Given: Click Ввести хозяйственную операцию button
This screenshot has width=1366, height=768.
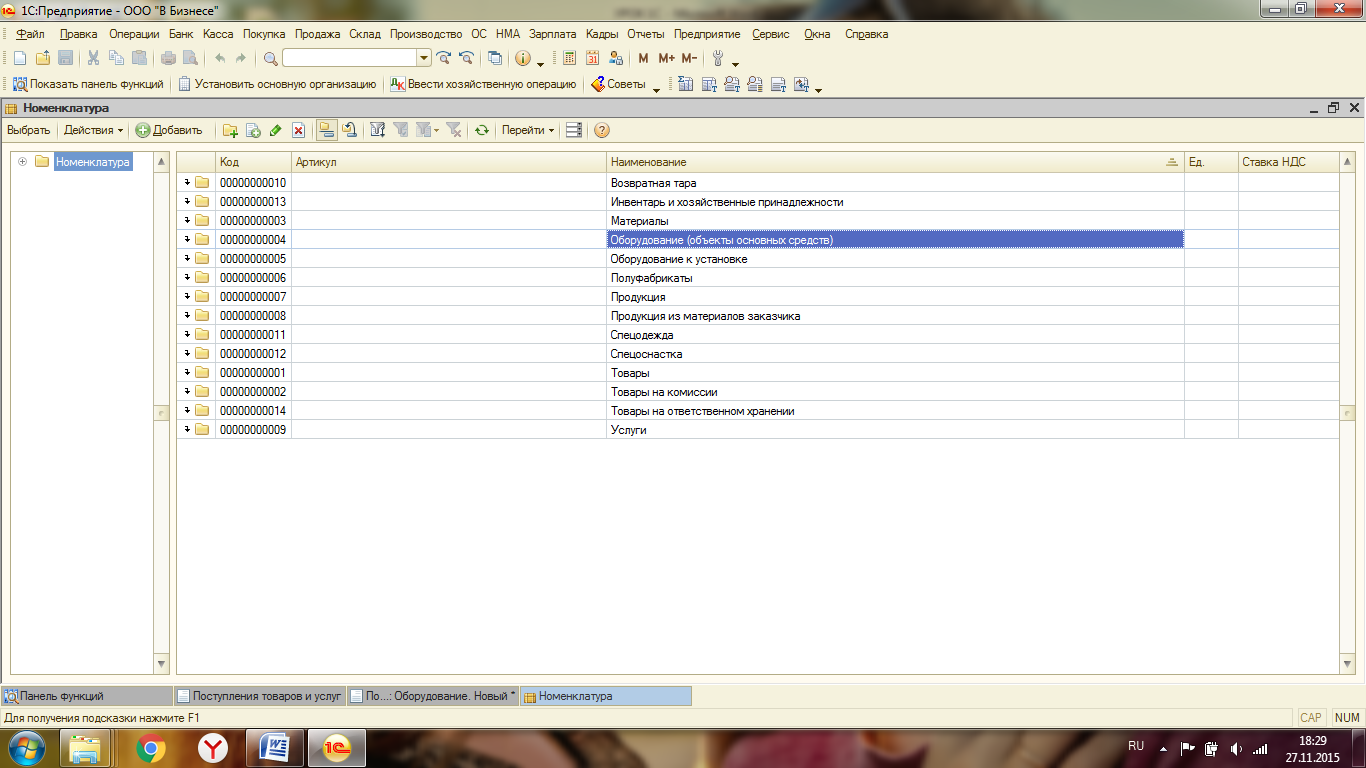Looking at the screenshot, I should coord(483,84).
